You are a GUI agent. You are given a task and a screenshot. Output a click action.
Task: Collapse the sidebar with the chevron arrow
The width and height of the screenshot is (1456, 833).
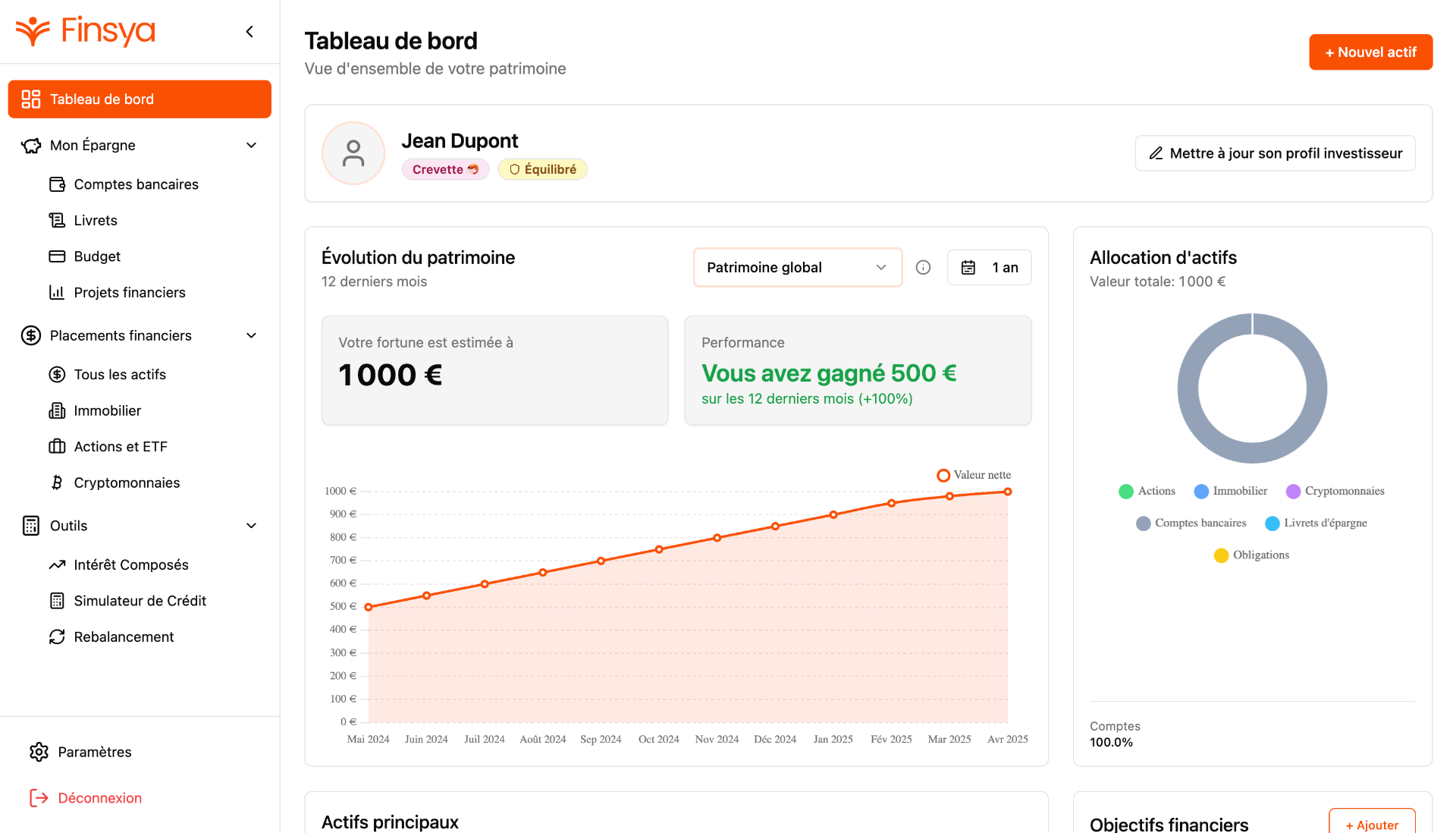(x=249, y=31)
